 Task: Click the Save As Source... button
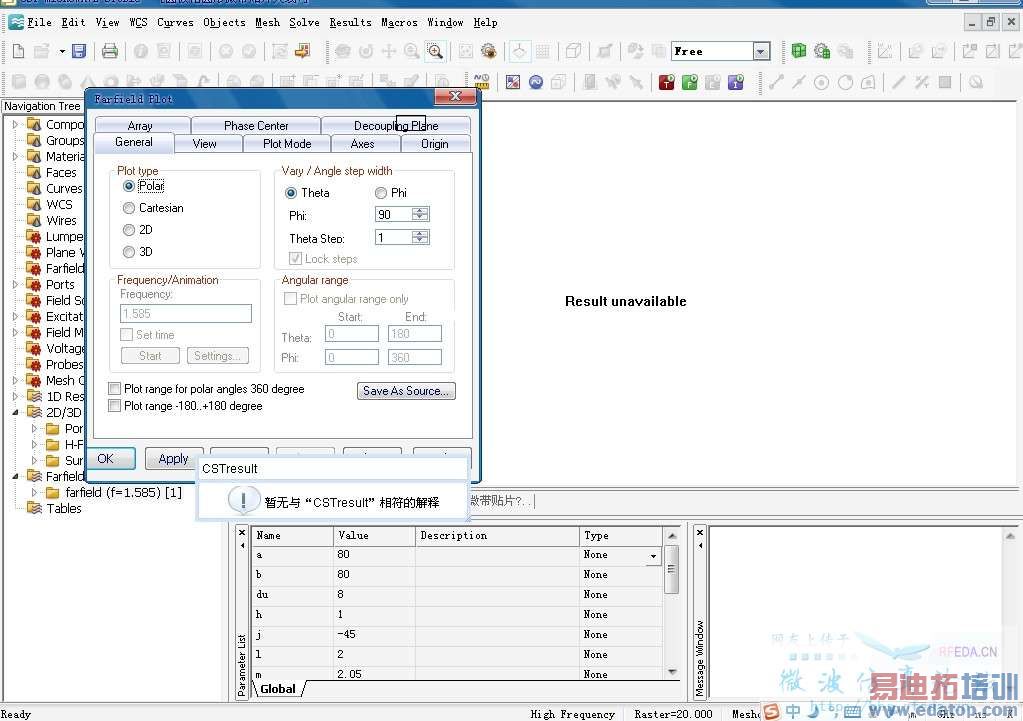pyautogui.click(x=406, y=391)
